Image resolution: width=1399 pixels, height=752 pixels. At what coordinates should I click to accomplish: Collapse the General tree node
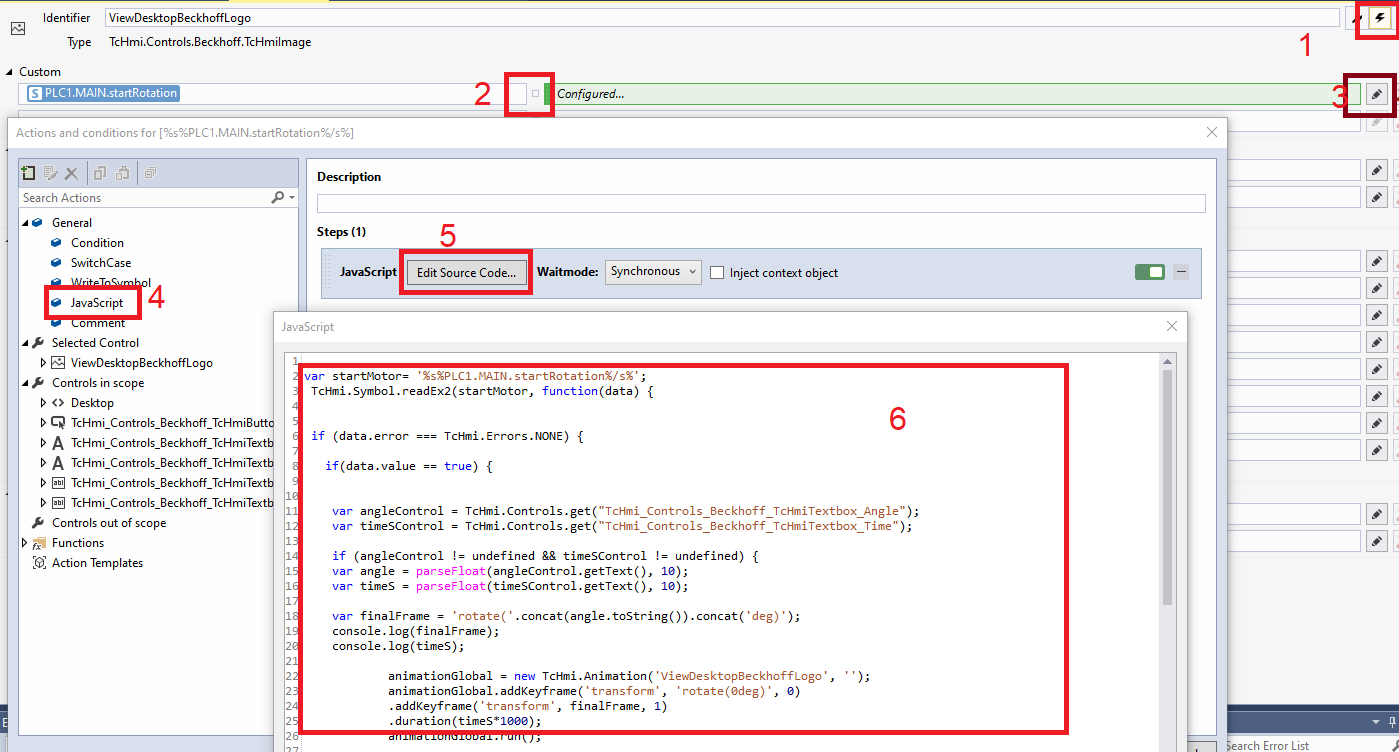[26, 223]
